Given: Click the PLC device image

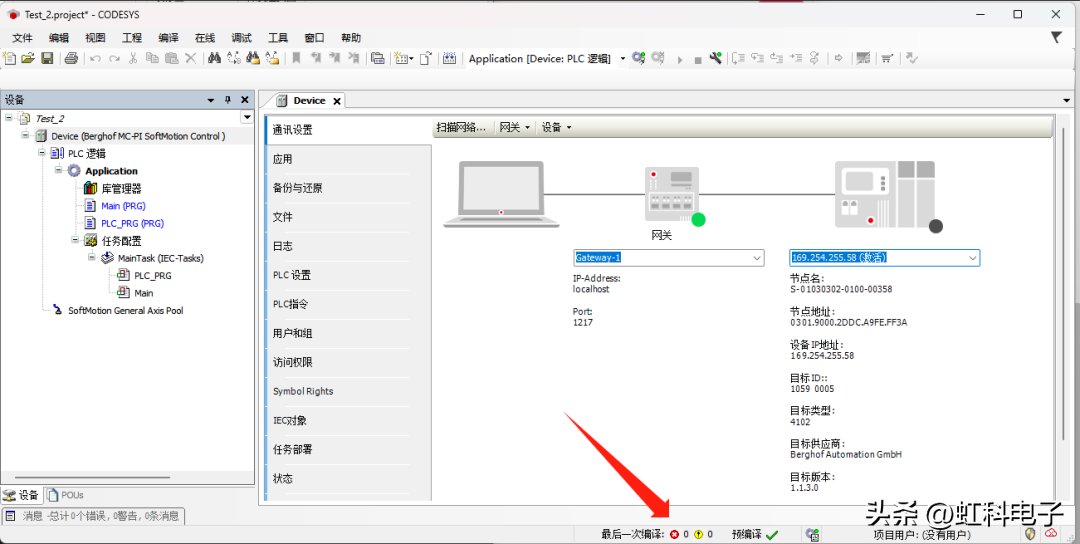Looking at the screenshot, I should point(885,194).
